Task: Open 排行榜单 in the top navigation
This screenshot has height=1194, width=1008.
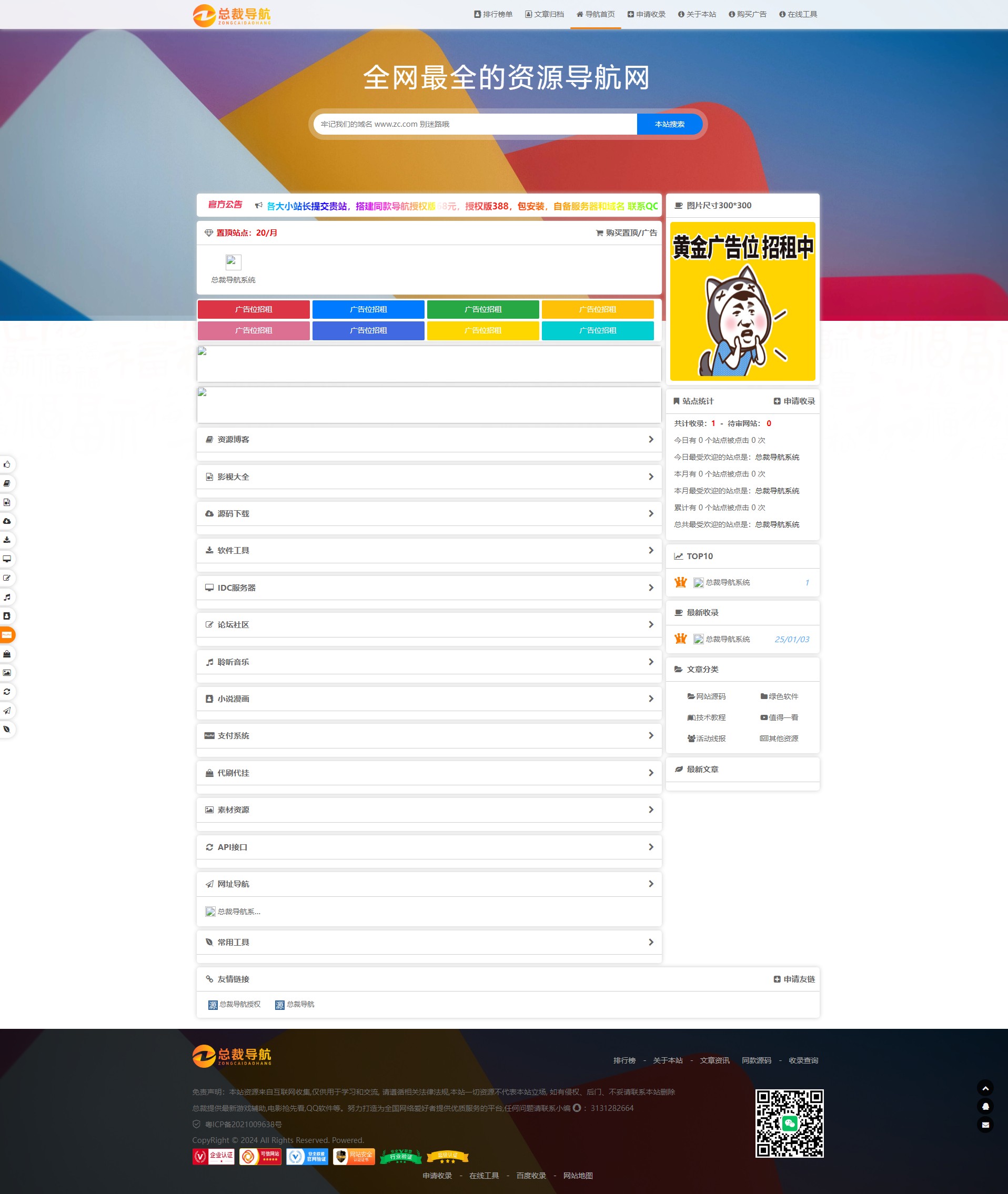Action: [x=493, y=14]
